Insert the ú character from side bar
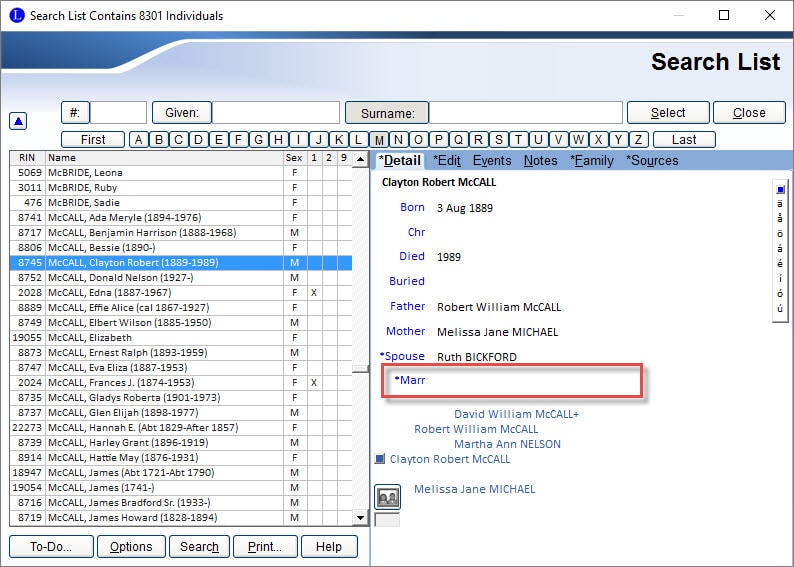Viewport: 794px width, 567px height. [780, 308]
